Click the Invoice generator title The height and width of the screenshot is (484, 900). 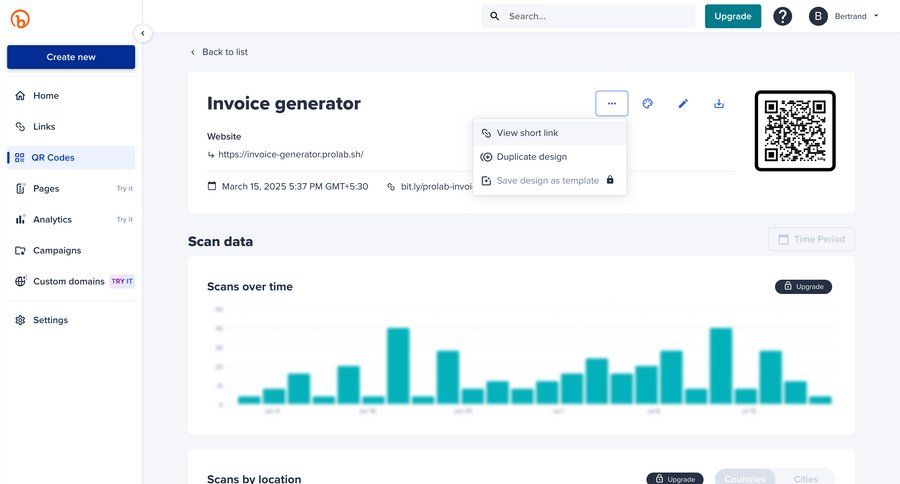tap(284, 103)
